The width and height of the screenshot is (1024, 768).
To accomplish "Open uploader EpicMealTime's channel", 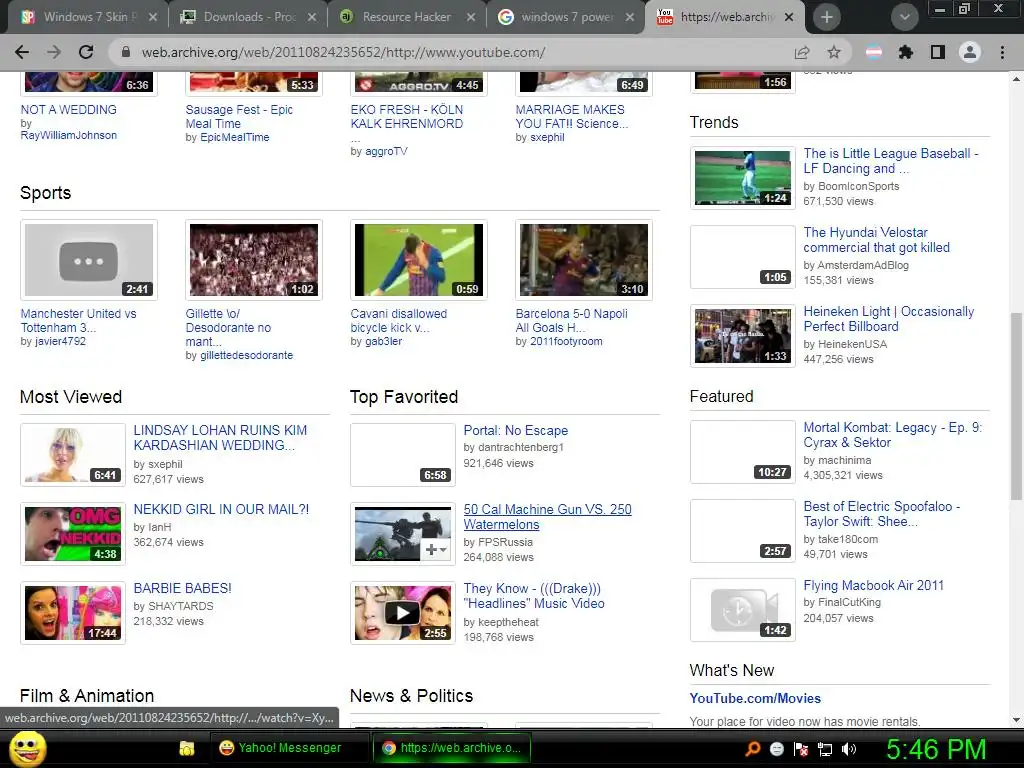I will 234,137.
